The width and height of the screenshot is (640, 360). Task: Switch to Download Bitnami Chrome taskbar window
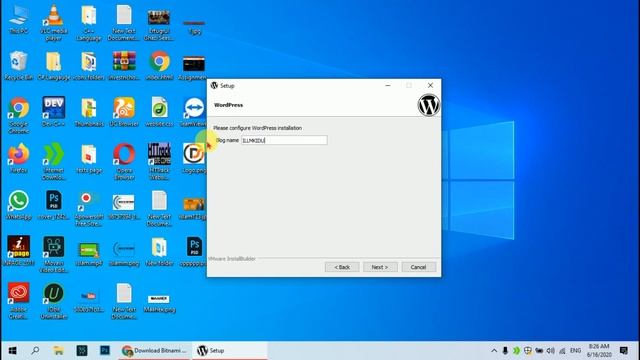155,351
